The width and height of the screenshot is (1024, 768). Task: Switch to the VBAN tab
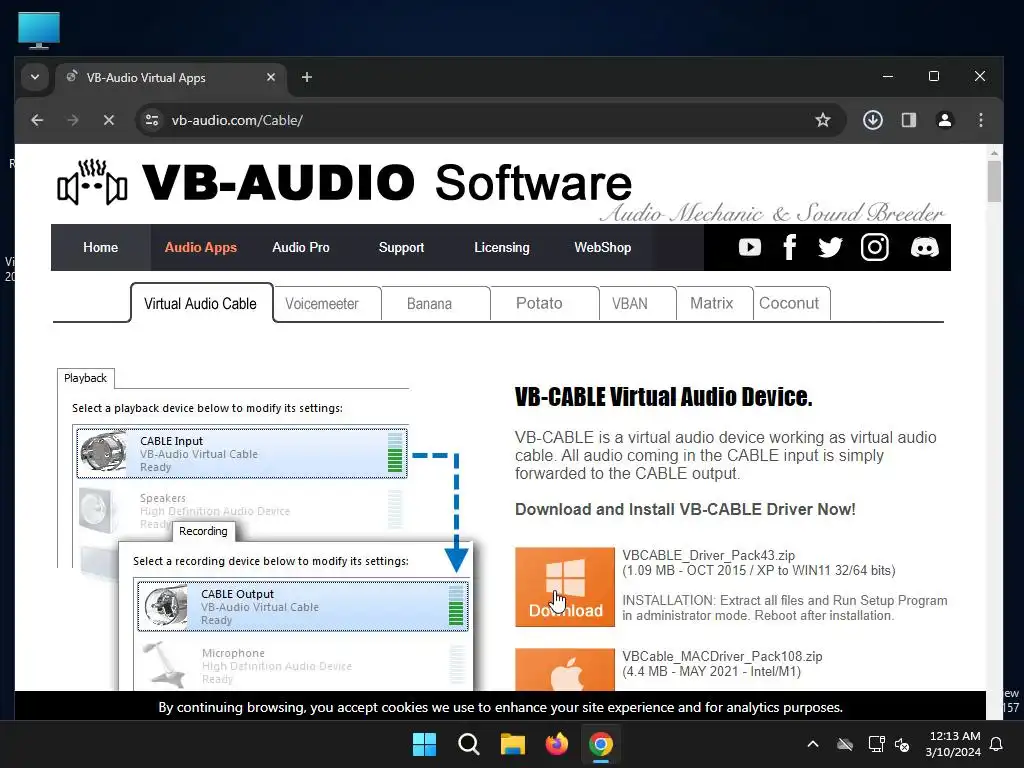[637, 304]
